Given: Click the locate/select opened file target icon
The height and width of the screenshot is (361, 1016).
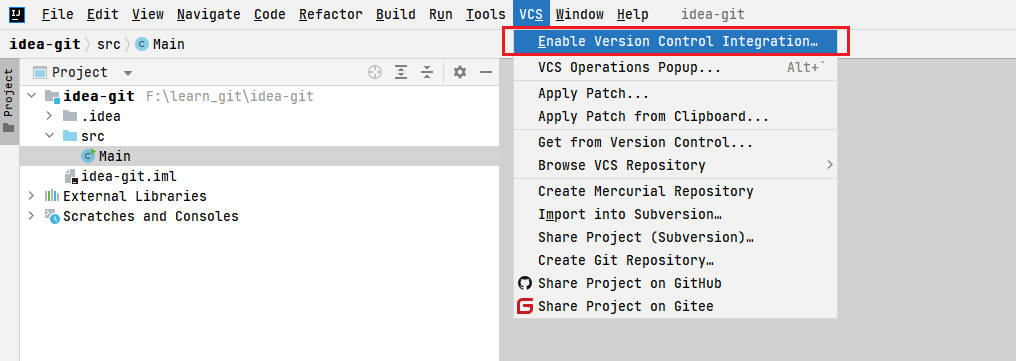Looking at the screenshot, I should (x=375, y=73).
